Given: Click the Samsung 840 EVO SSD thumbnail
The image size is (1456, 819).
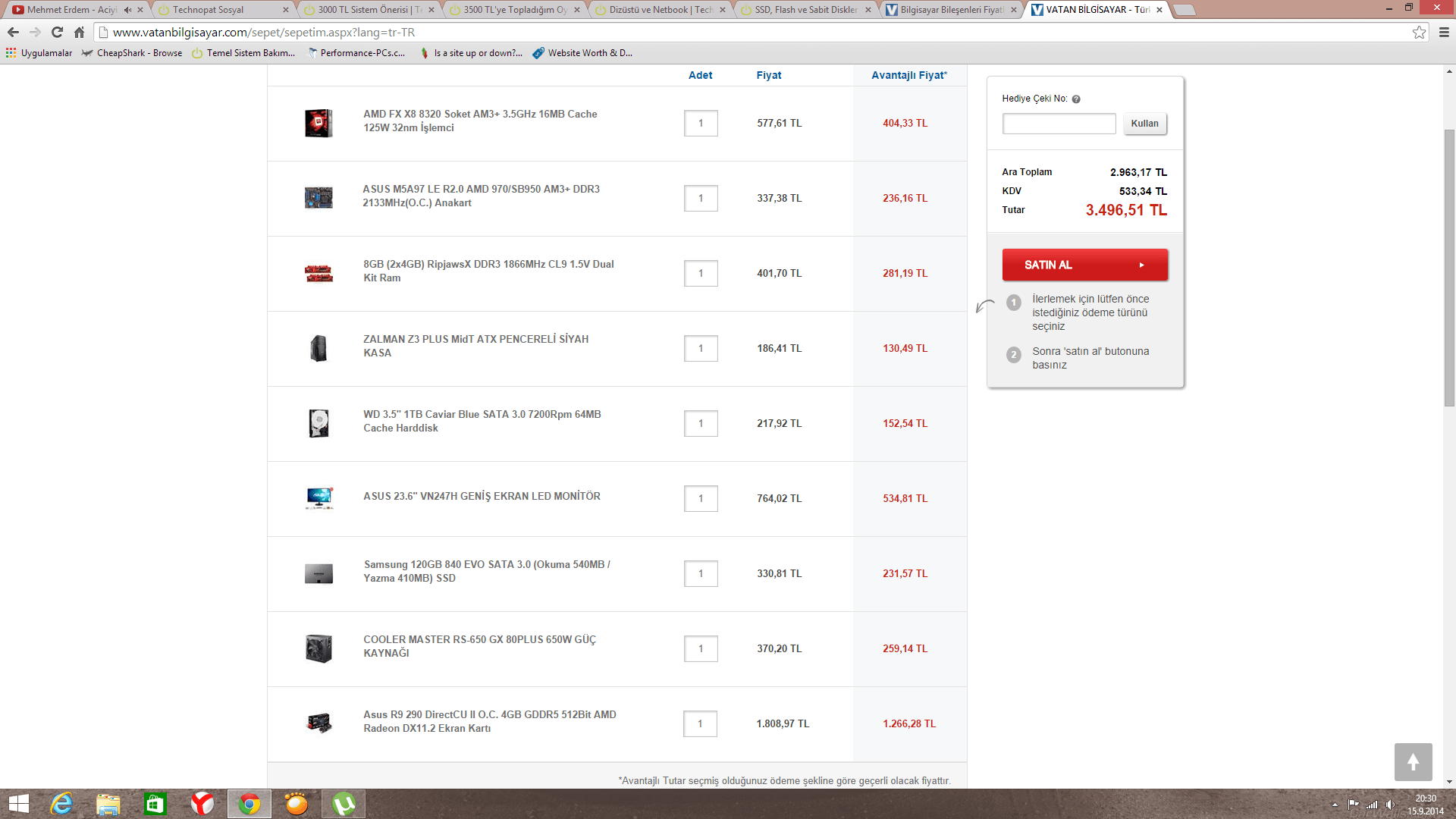Looking at the screenshot, I should [318, 574].
